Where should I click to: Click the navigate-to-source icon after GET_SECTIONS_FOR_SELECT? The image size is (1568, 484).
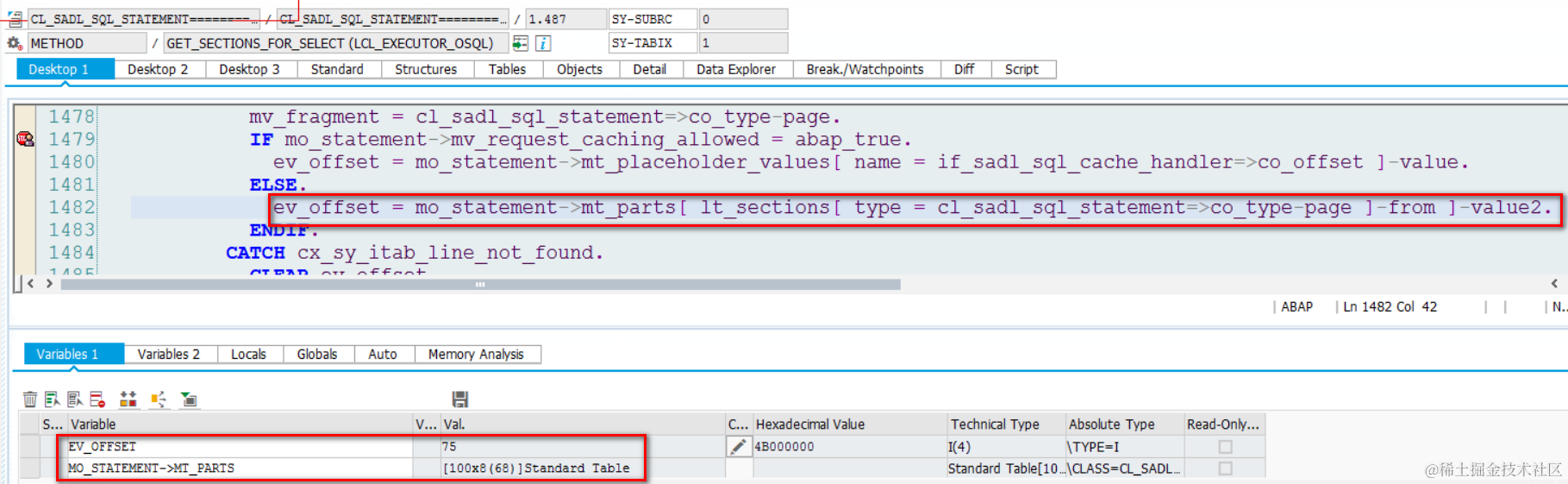click(520, 43)
